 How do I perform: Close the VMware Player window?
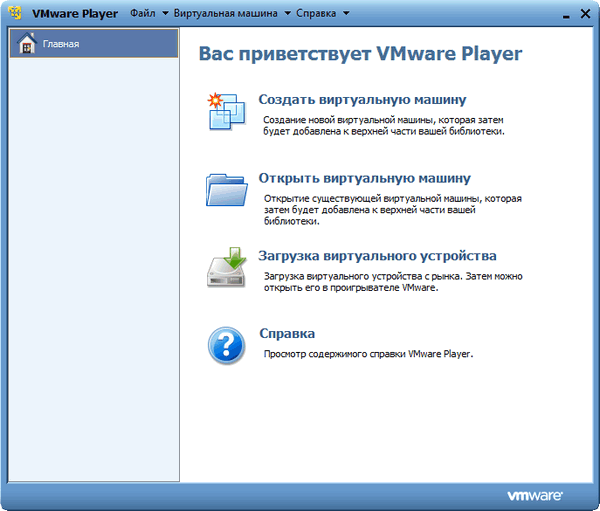point(585,14)
